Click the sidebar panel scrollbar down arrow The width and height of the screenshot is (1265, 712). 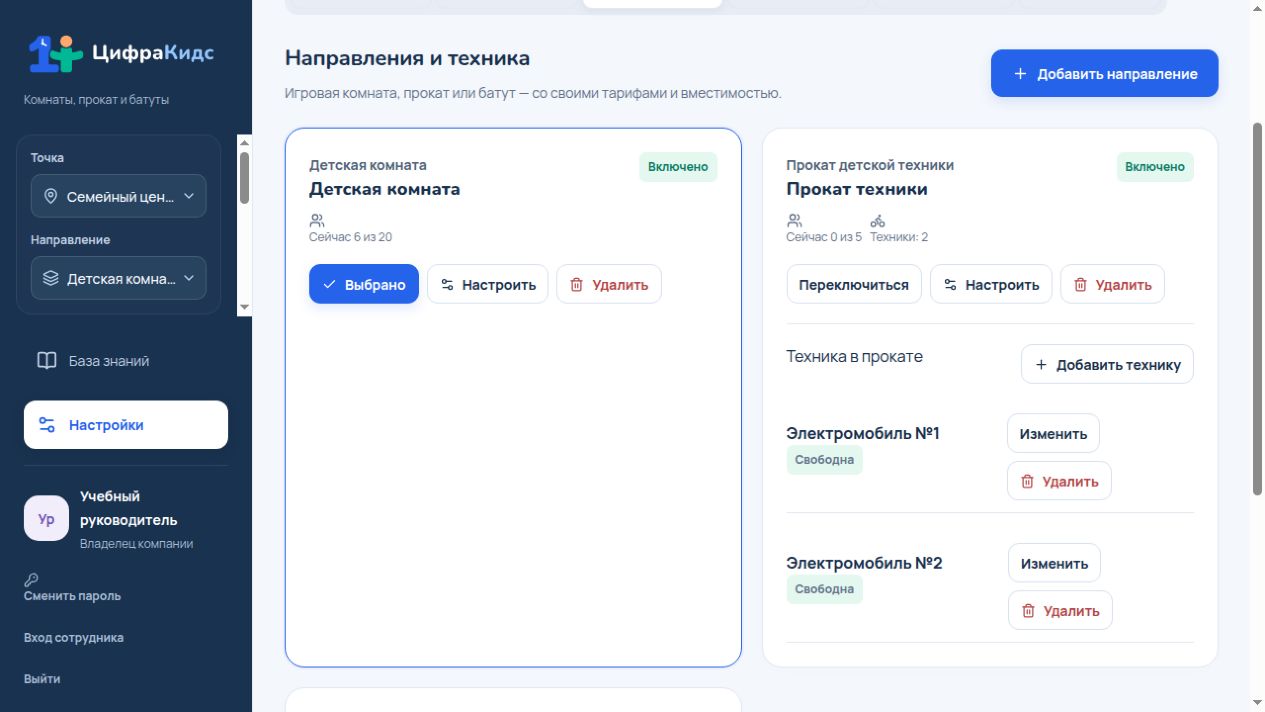[244, 308]
